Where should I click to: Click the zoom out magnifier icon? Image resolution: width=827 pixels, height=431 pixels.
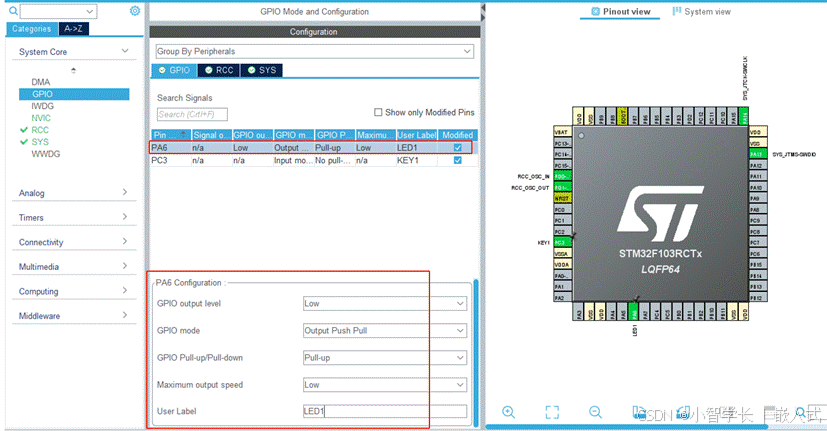tap(595, 412)
